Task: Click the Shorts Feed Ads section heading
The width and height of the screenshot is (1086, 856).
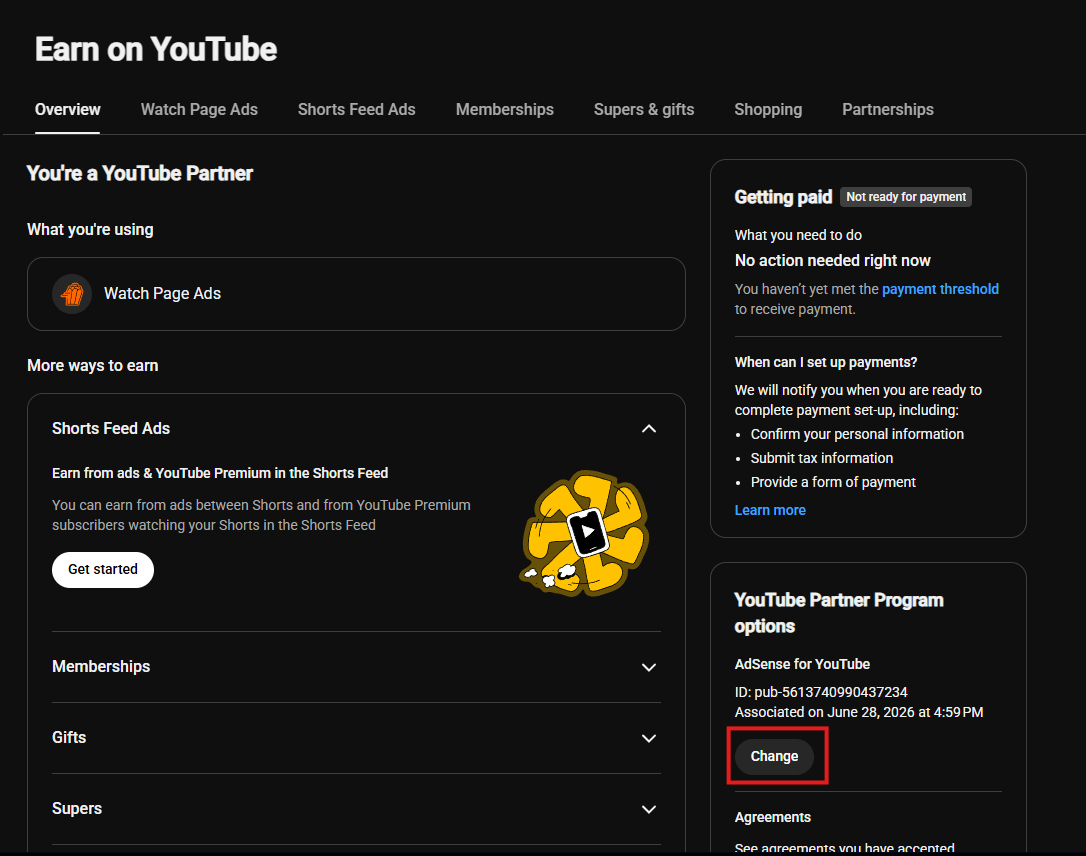Action: tap(111, 429)
